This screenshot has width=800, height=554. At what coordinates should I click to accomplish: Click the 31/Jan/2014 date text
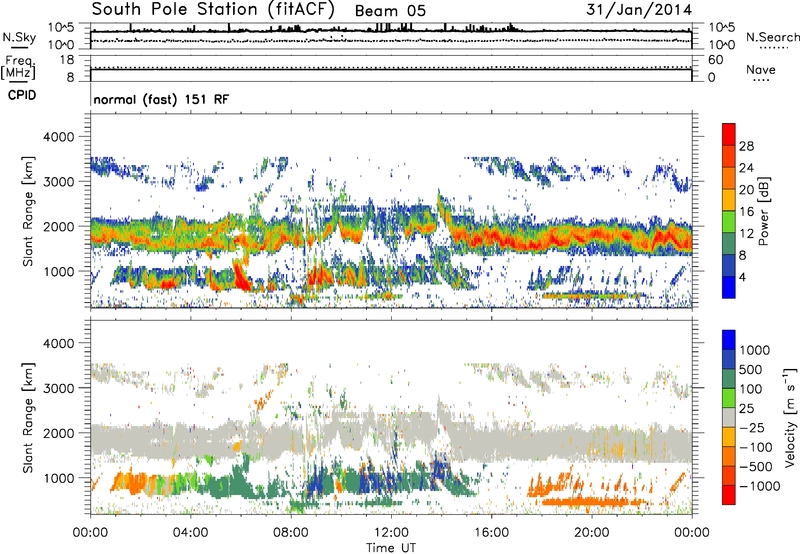pos(639,9)
